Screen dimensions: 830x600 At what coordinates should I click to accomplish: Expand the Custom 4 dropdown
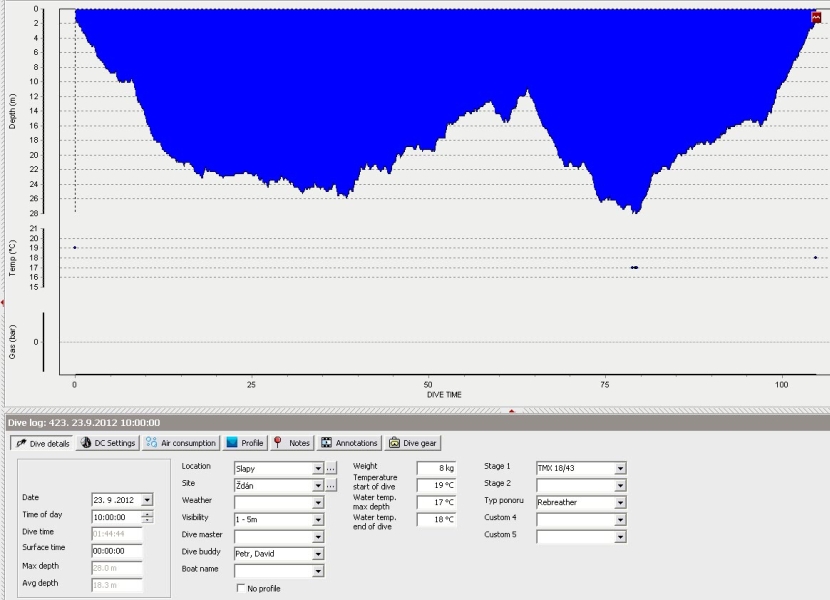620,520
